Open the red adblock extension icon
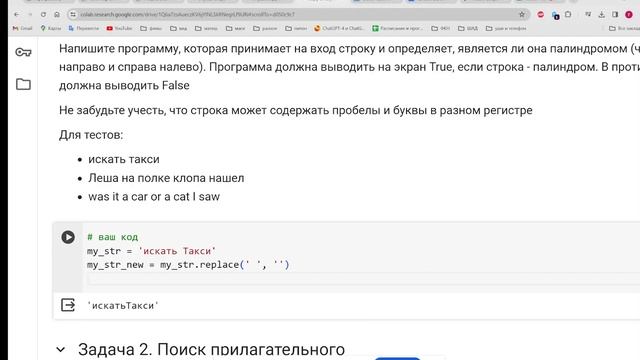The image size is (640, 360). [541, 14]
